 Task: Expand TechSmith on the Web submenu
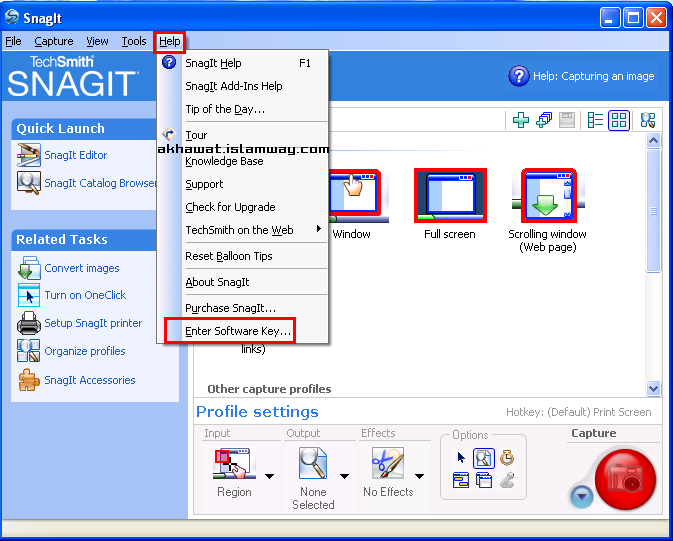tap(243, 230)
